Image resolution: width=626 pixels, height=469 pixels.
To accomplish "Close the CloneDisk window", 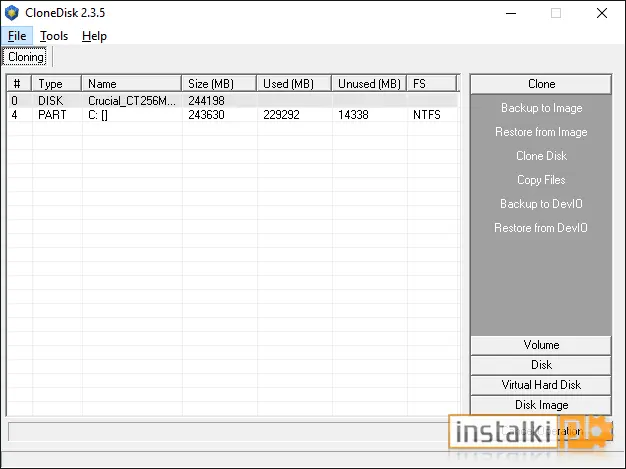I will pos(602,13).
